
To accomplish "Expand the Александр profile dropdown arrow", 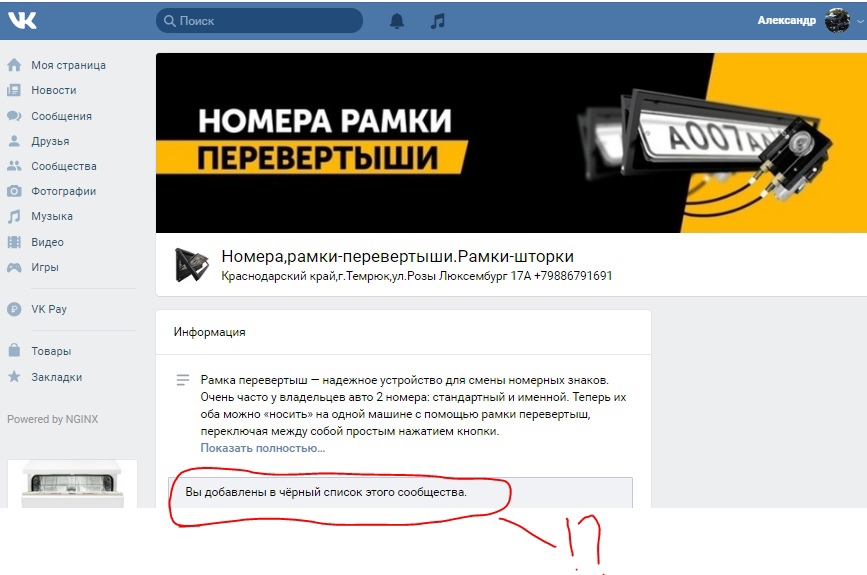I will 860,21.
